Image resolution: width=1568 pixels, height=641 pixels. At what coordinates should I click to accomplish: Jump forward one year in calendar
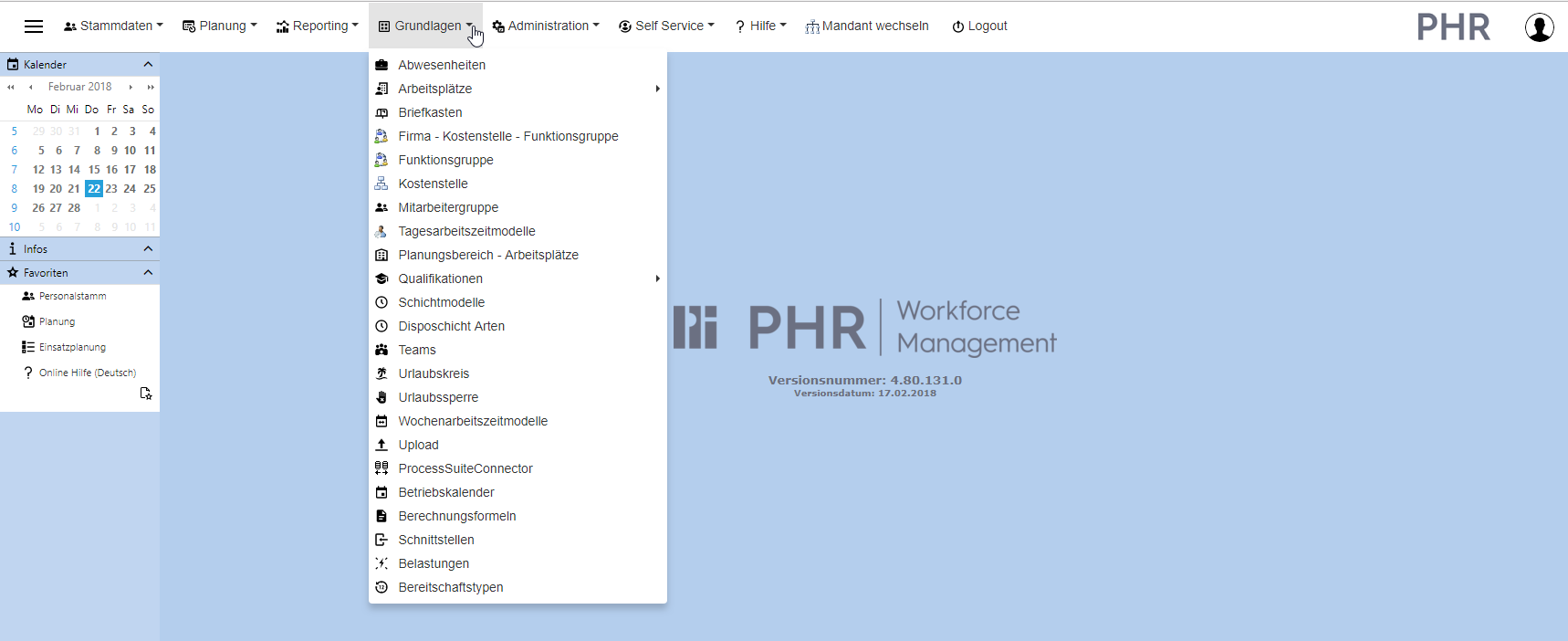click(151, 87)
